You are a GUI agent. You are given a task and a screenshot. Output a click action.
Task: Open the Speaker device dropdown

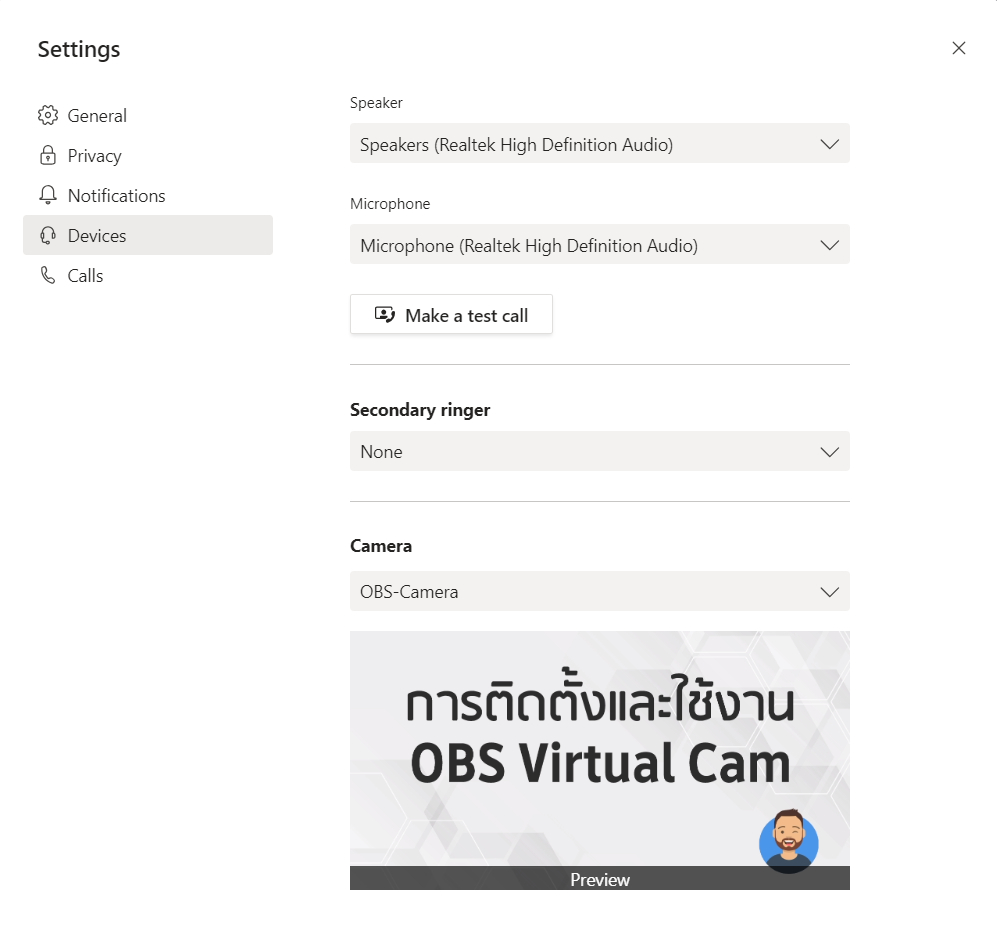[600, 143]
